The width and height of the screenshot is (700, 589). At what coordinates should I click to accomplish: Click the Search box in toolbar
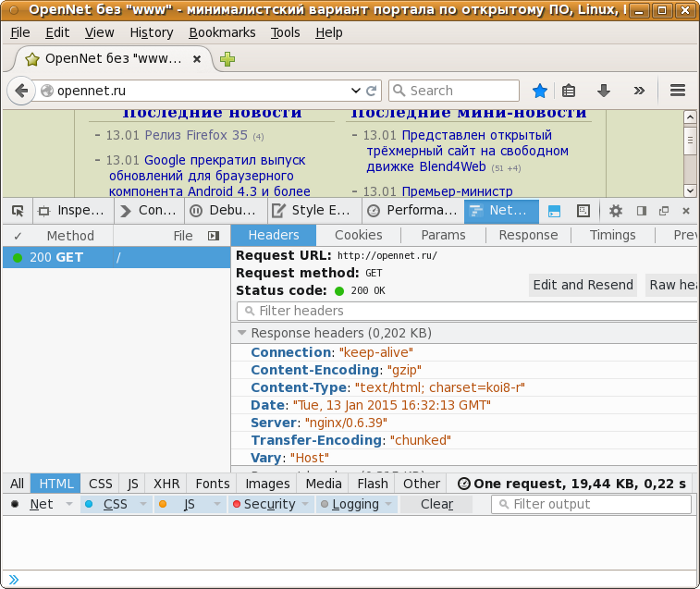(454, 91)
